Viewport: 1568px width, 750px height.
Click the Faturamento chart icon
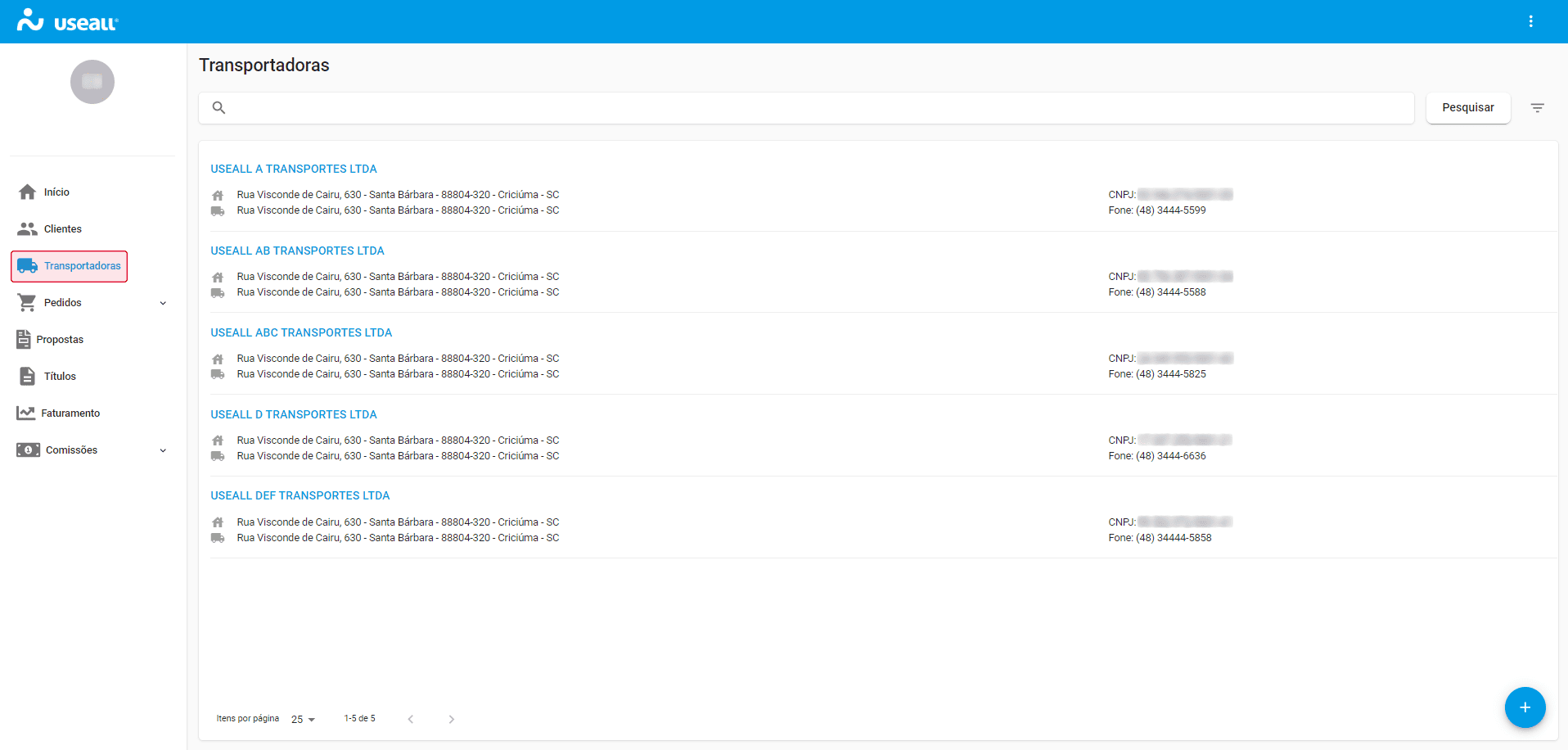[25, 413]
